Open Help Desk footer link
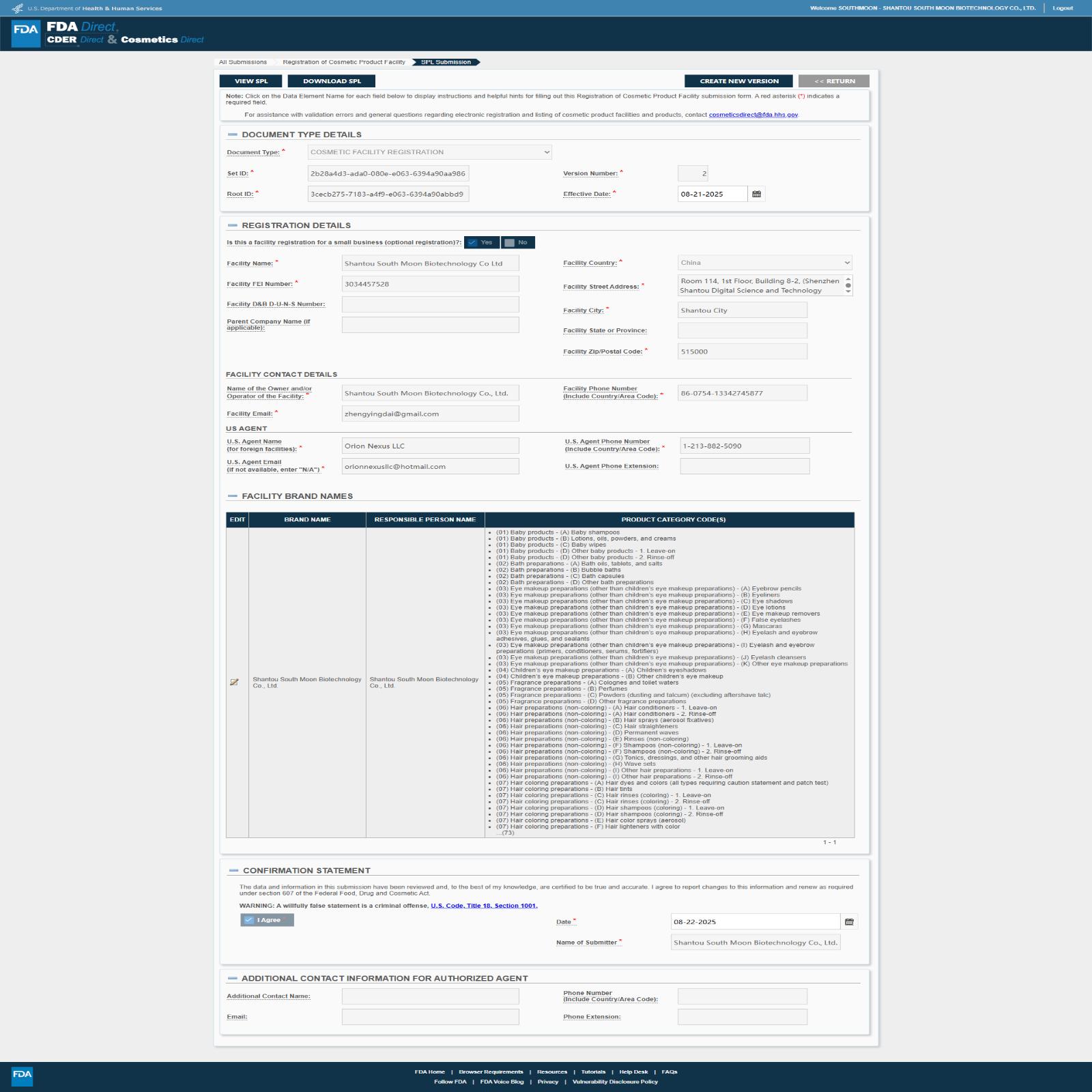The image size is (1092, 1092). [633, 1072]
